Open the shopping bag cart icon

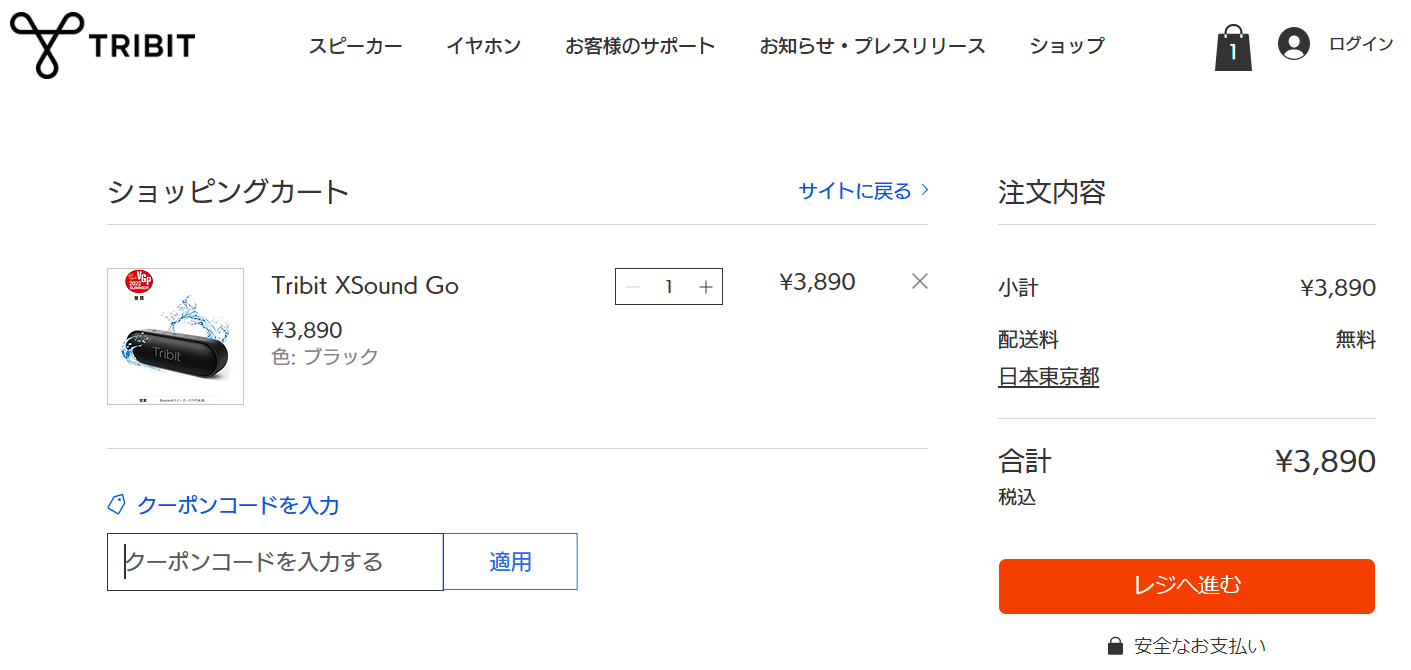pyautogui.click(x=1233, y=48)
